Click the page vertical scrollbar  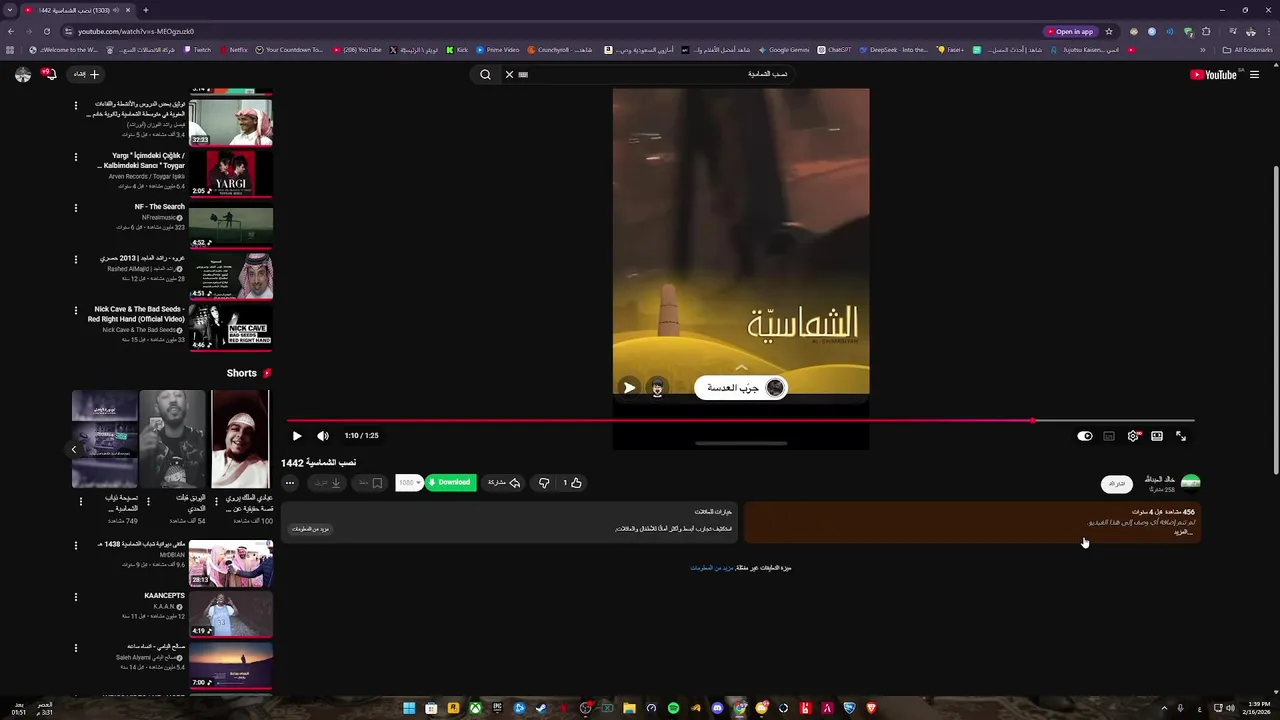point(1275,320)
